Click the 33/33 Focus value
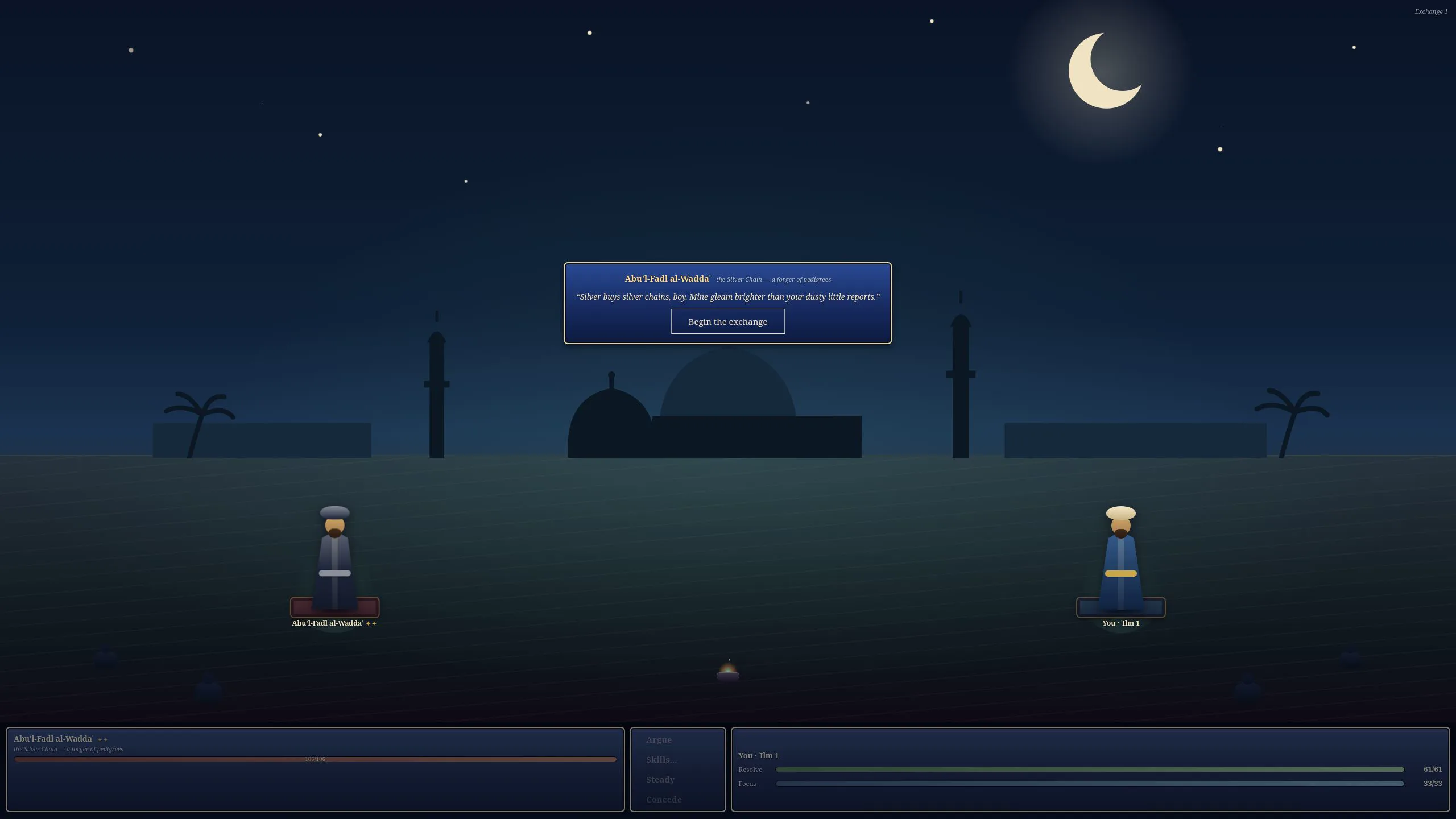 (1432, 784)
